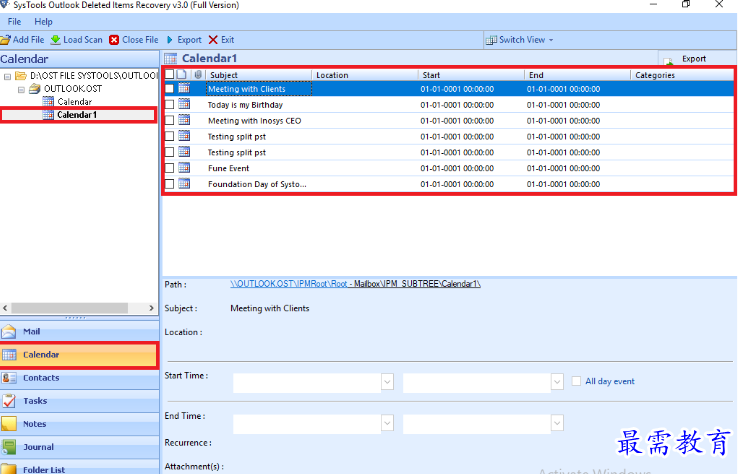Sort by the Start column header
Image resolution: width=739 pixels, height=474 pixels.
[x=471, y=75]
